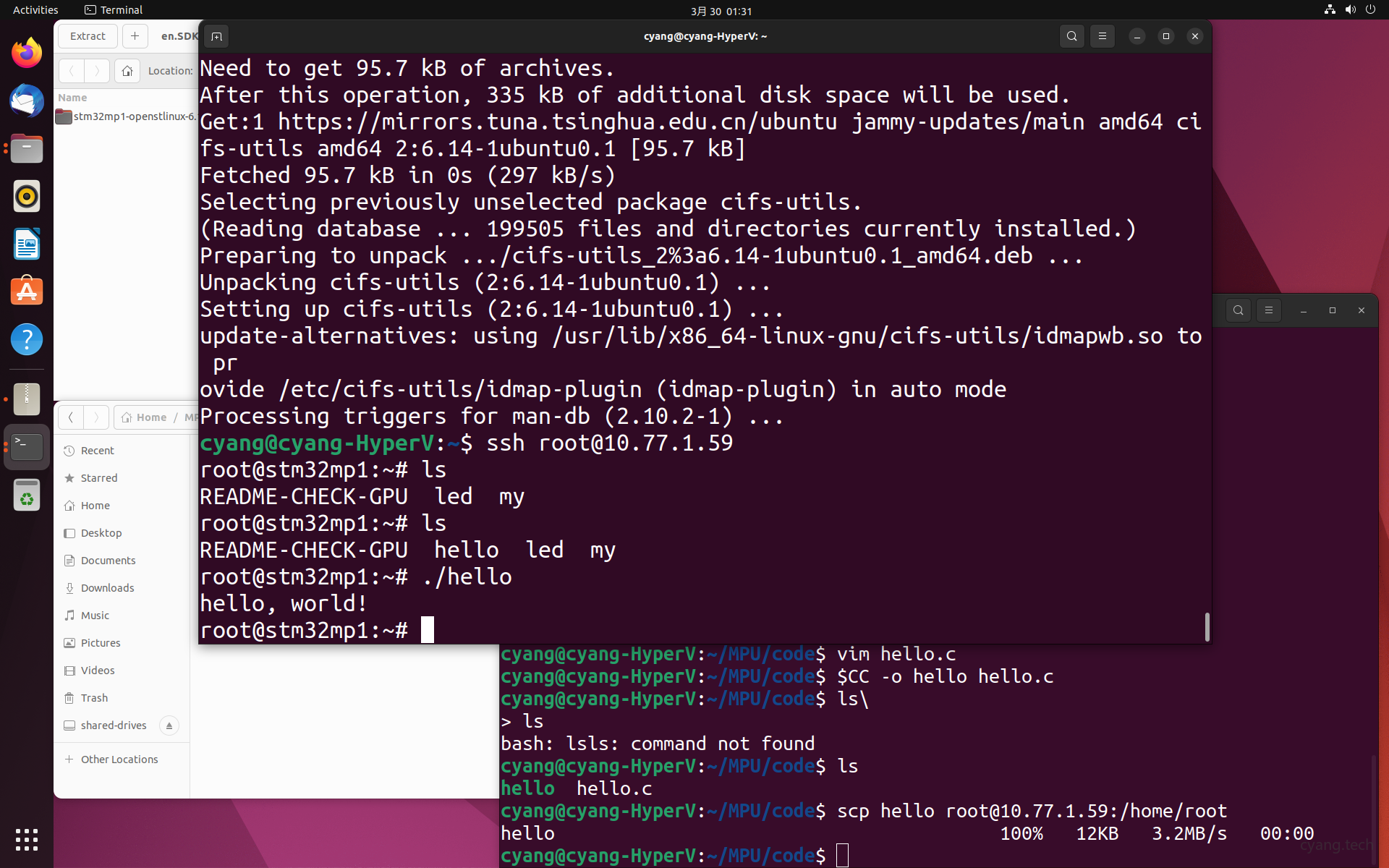The width and height of the screenshot is (1389, 868).
Task: Eject the shared-drives volume
Action: [x=169, y=726]
